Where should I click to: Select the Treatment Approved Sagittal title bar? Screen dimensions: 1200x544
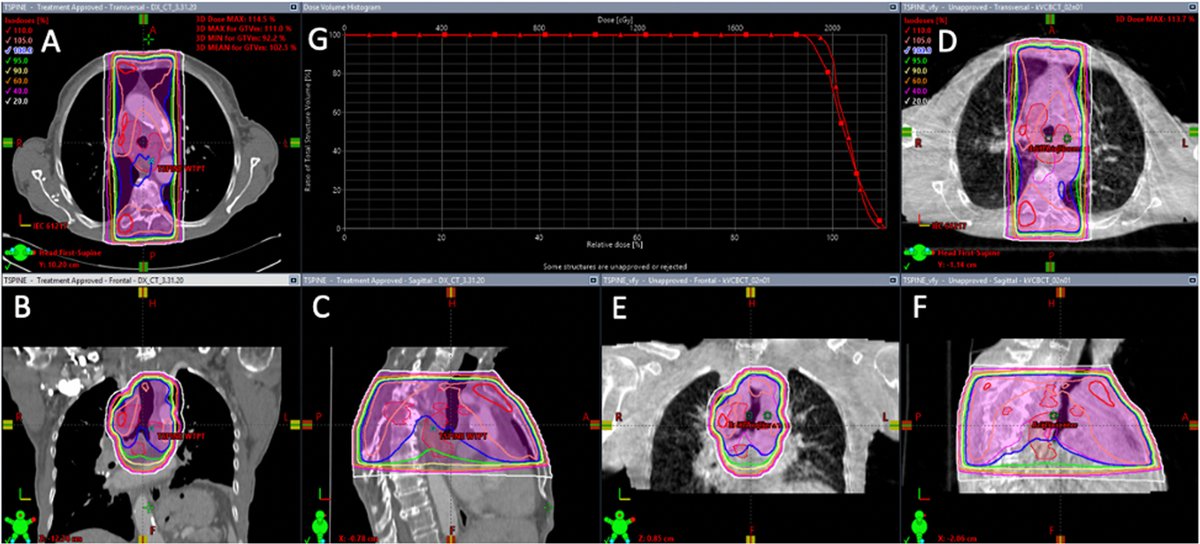(450, 282)
